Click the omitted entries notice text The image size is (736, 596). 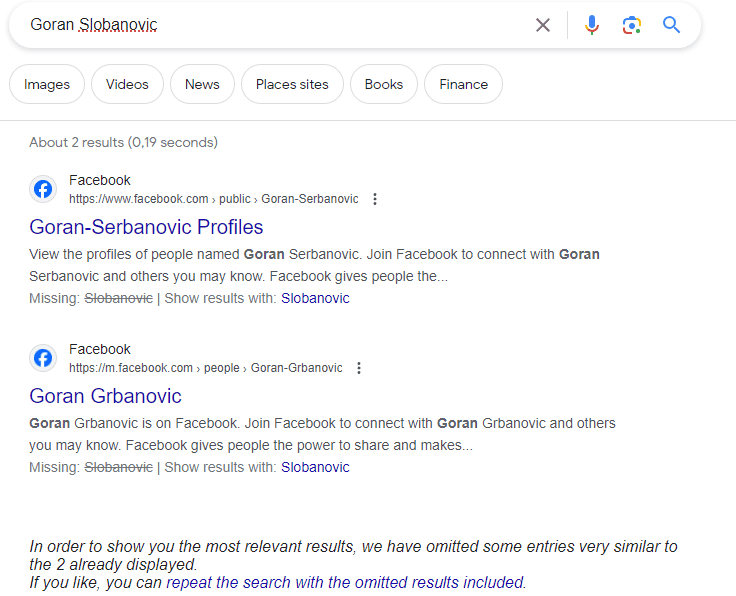click(353, 555)
